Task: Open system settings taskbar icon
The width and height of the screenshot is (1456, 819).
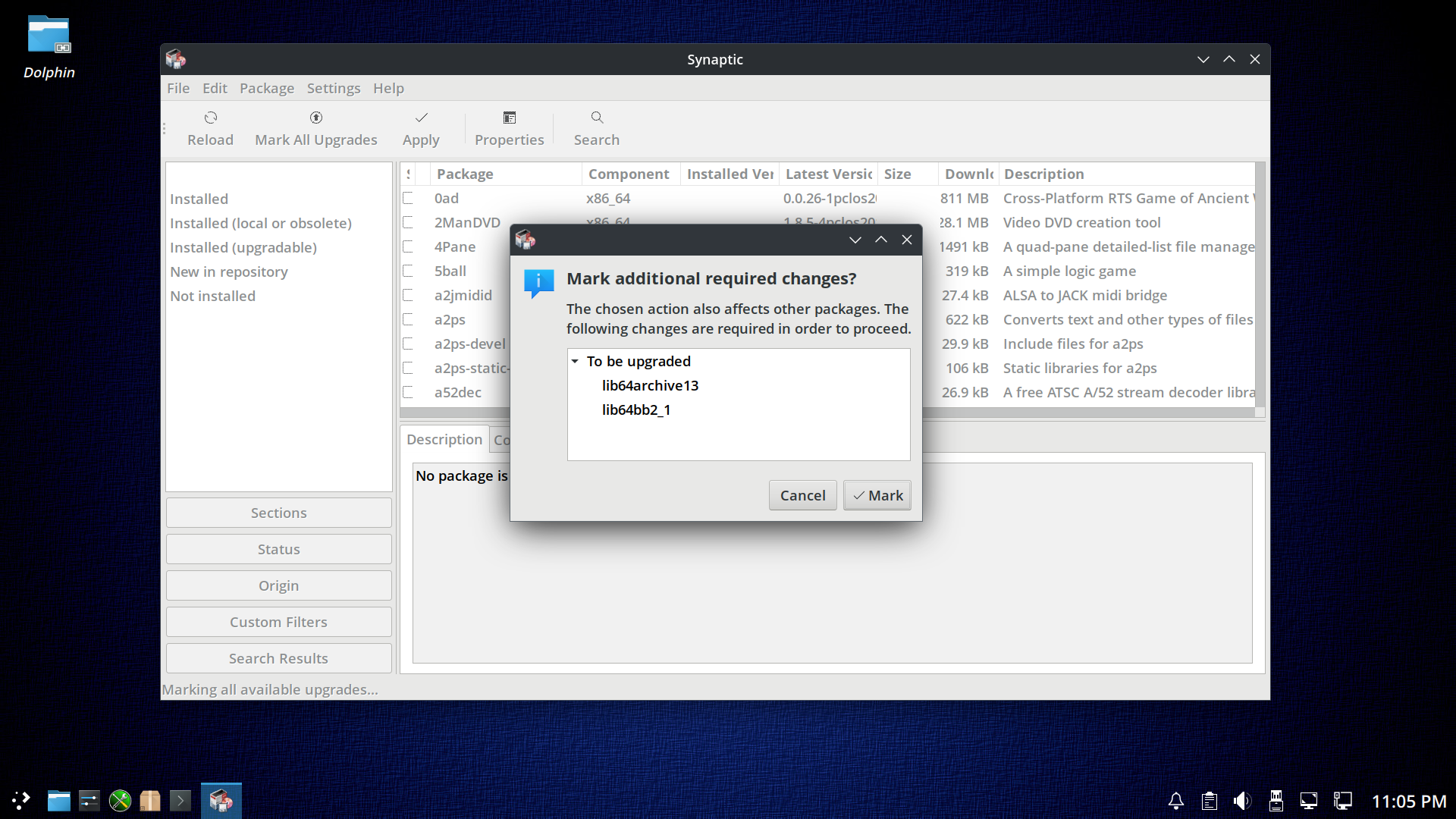Action: tap(89, 801)
